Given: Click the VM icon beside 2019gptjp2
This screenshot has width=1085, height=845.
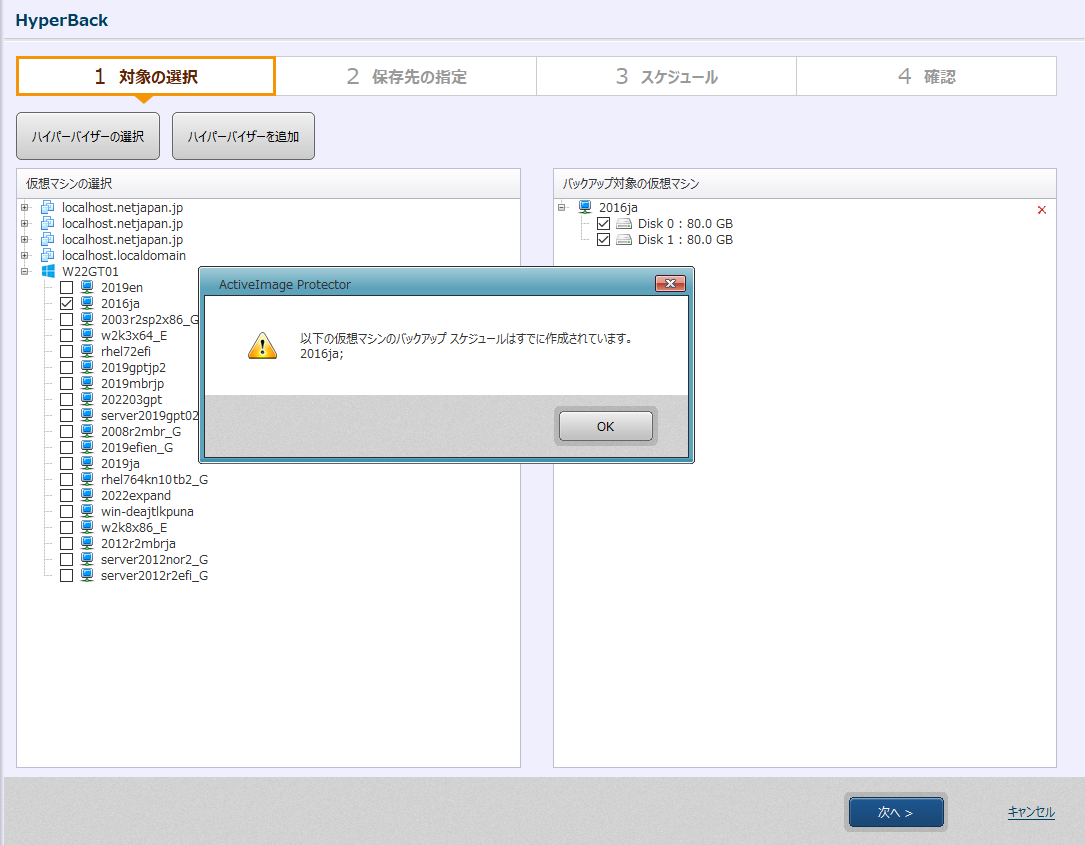Looking at the screenshot, I should click(x=86, y=367).
